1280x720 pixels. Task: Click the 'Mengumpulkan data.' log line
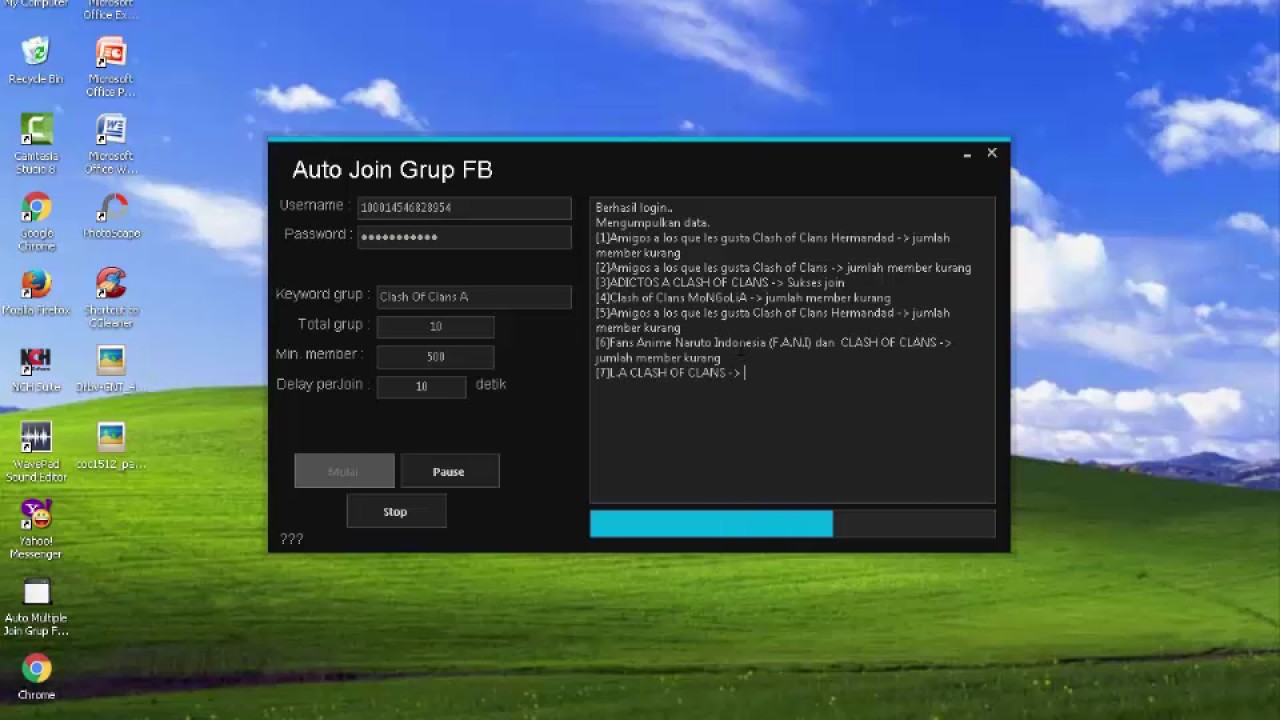(652, 223)
